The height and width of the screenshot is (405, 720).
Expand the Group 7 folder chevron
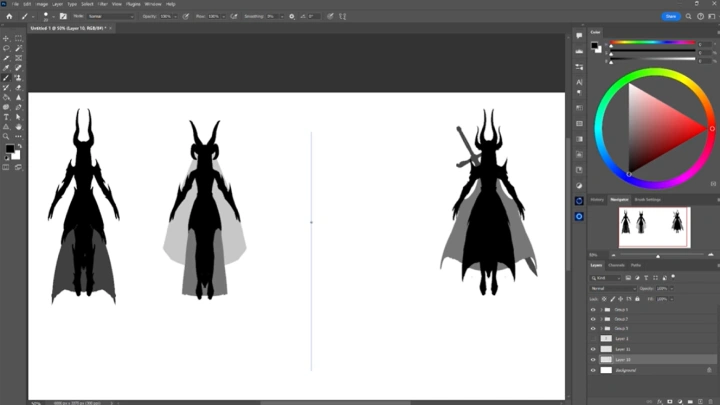pyautogui.click(x=601, y=319)
